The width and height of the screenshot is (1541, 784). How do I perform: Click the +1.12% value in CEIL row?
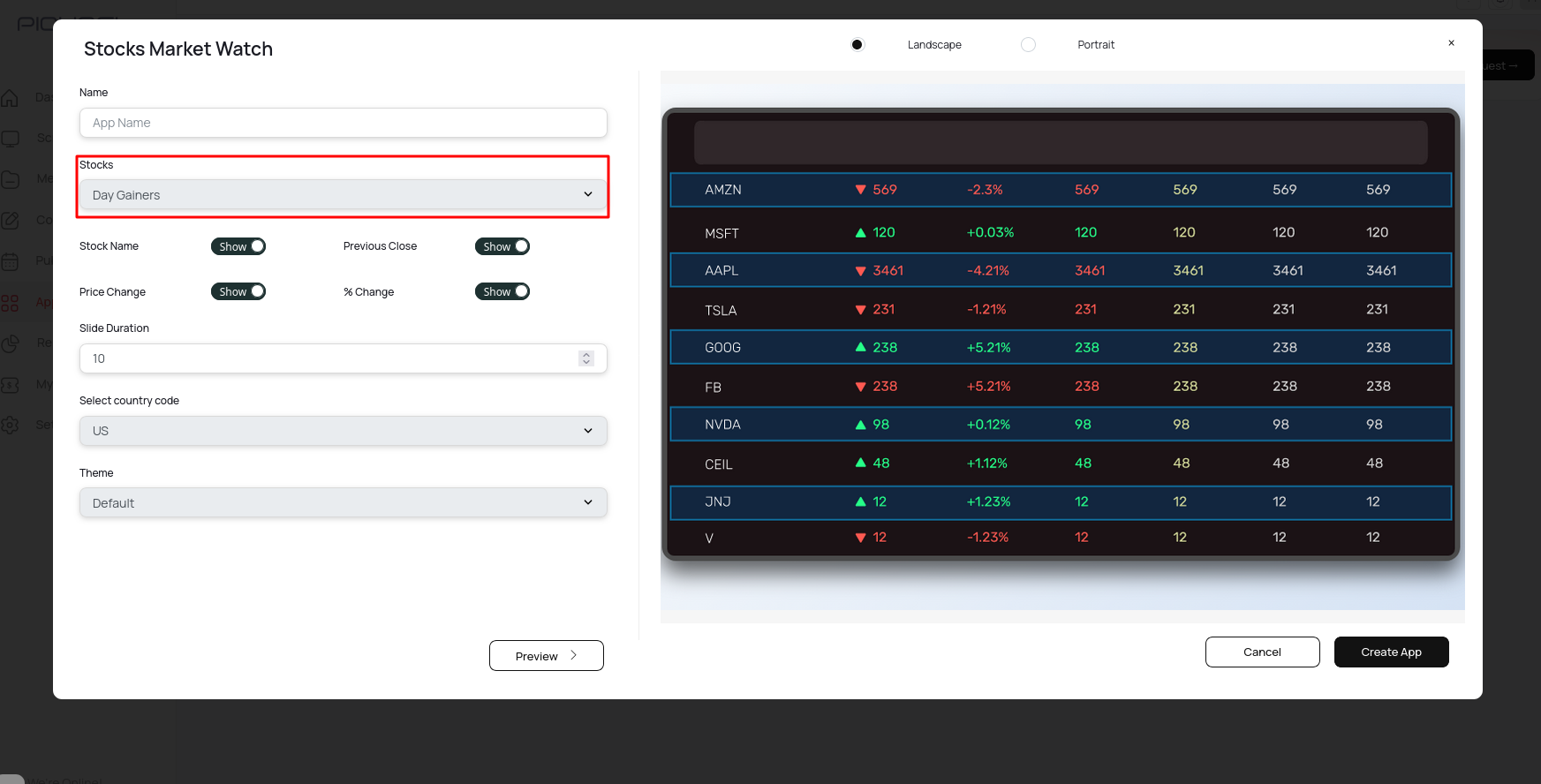click(x=987, y=464)
